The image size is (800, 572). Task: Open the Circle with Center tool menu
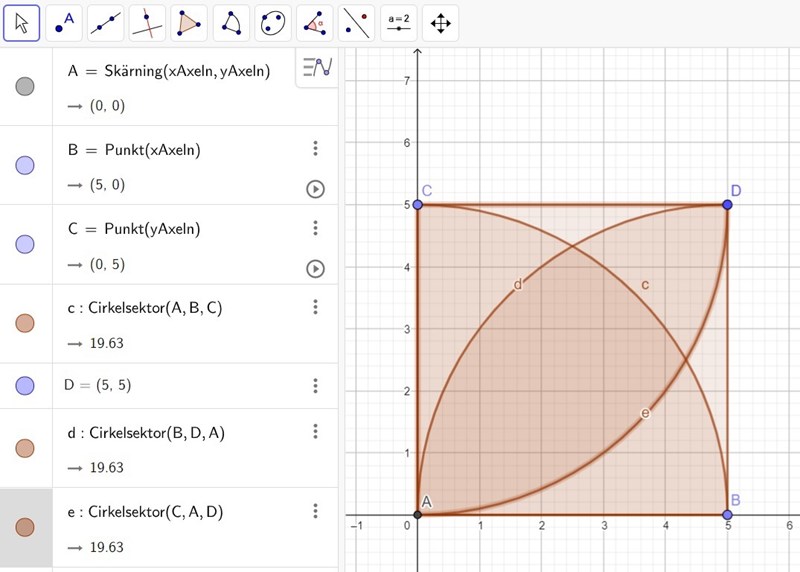(231, 23)
